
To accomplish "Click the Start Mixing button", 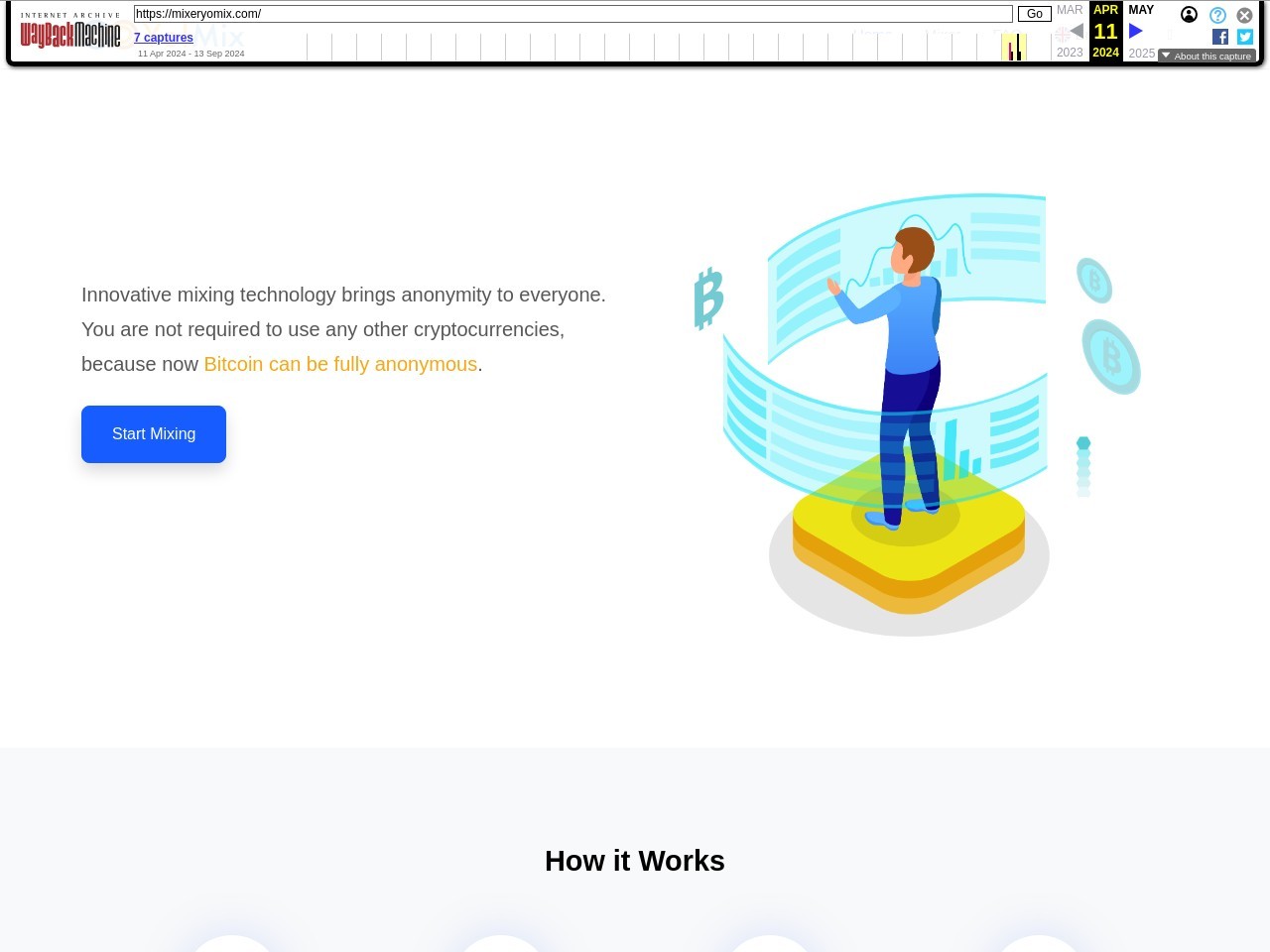I will (154, 434).
